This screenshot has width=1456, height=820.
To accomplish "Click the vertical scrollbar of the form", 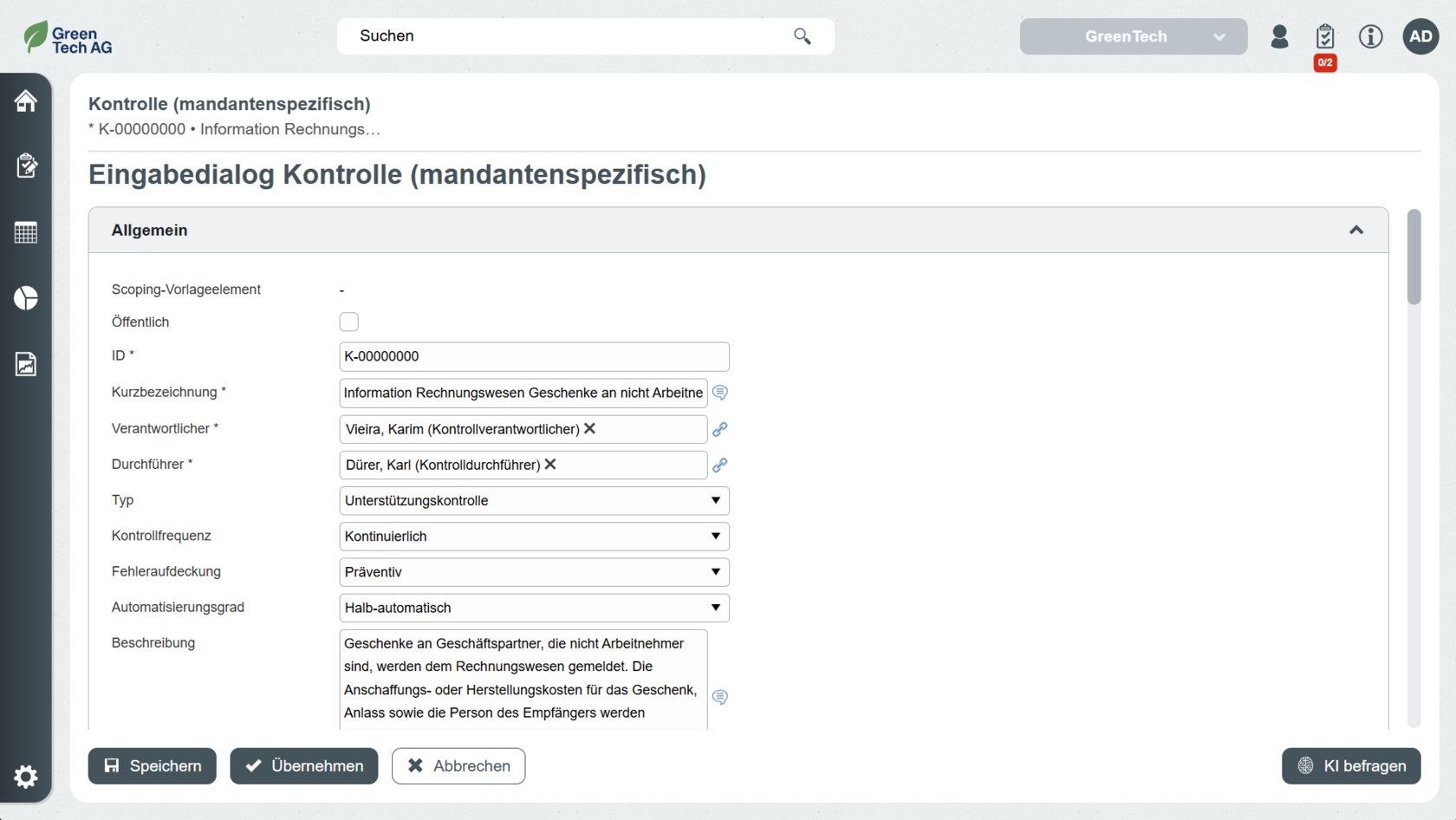I will tap(1414, 257).
